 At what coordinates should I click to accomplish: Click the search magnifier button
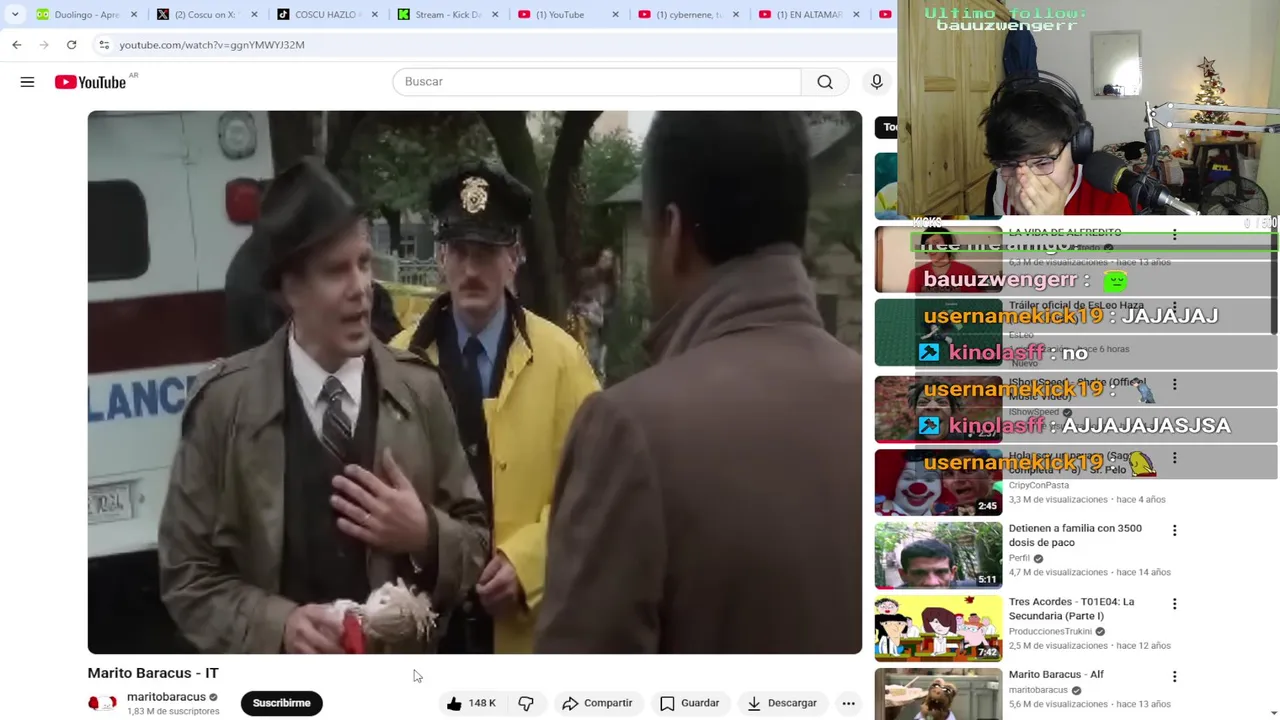tap(825, 82)
